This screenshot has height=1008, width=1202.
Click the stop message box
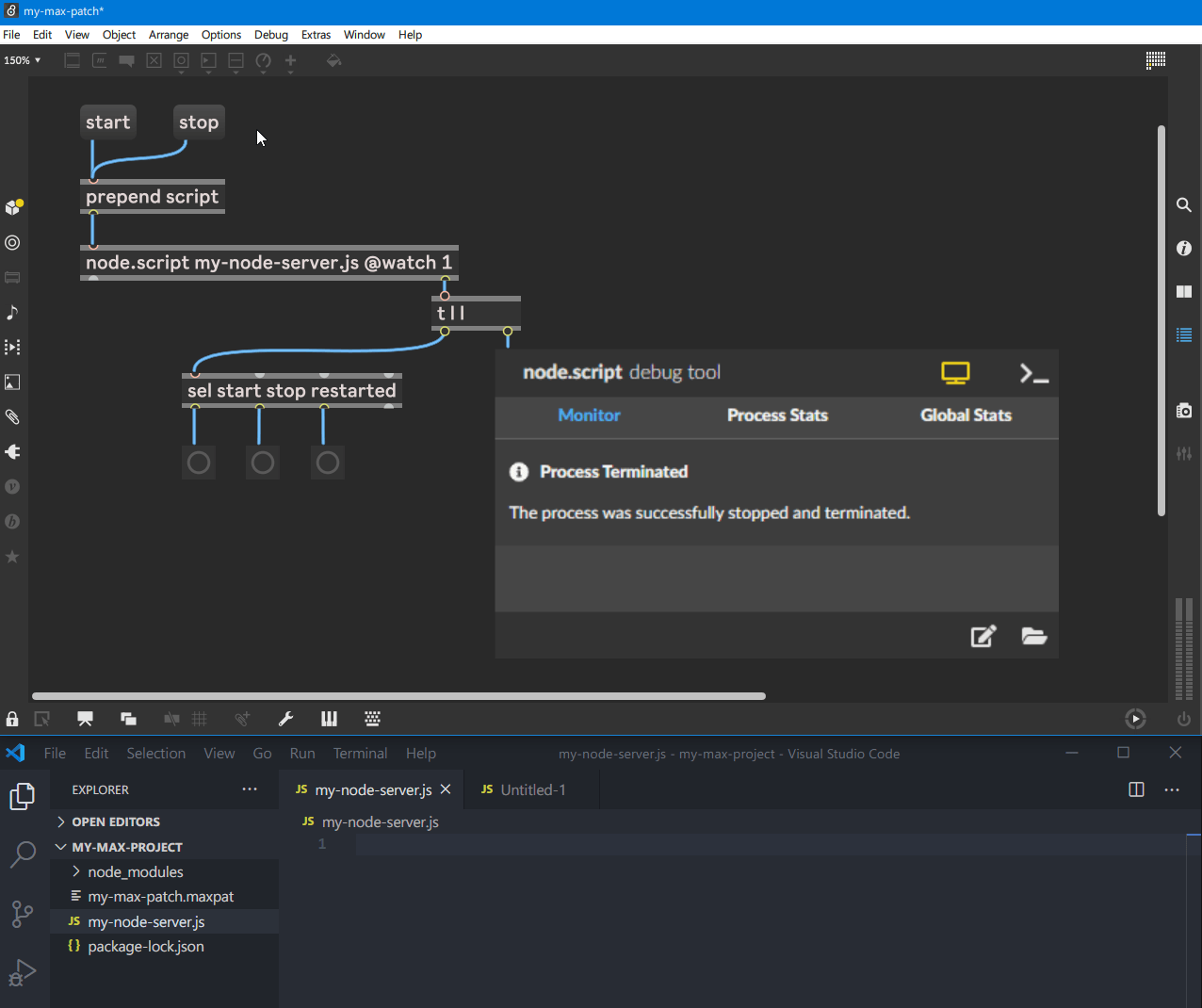199,122
